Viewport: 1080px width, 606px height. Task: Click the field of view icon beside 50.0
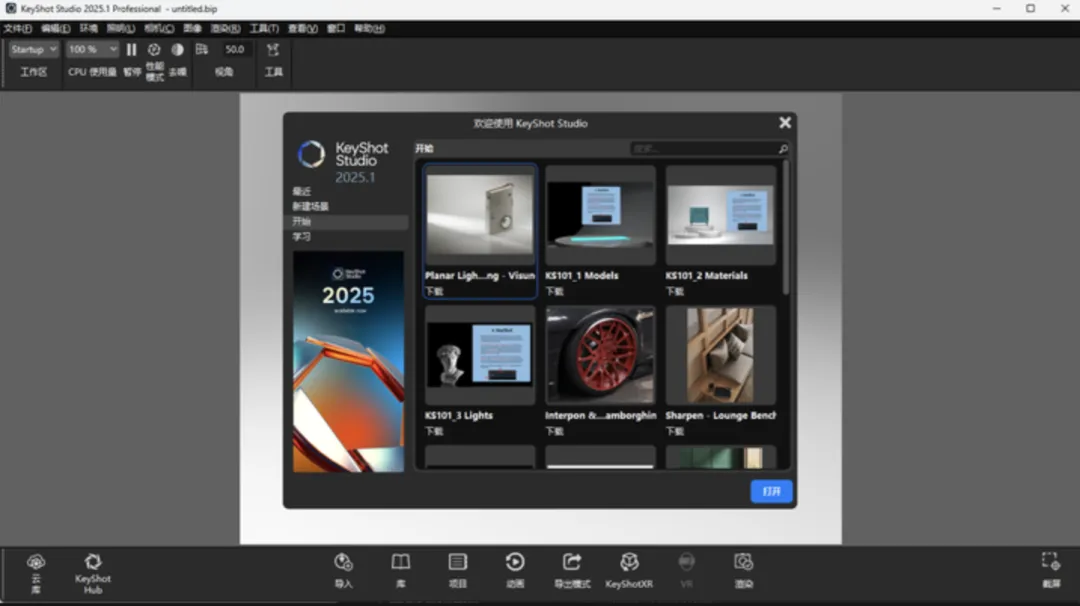201,50
